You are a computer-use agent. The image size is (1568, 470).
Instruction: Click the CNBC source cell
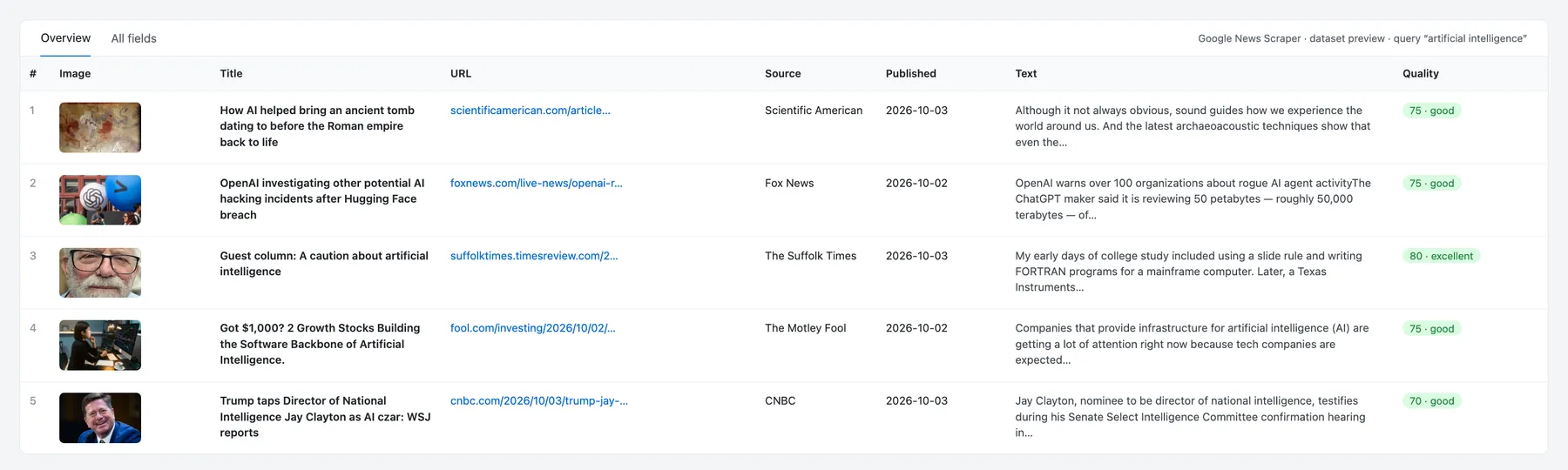tap(781, 400)
